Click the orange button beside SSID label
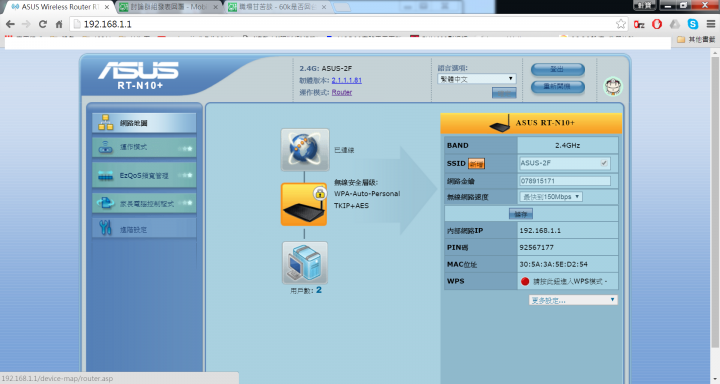The width and height of the screenshot is (720, 384). (x=476, y=164)
